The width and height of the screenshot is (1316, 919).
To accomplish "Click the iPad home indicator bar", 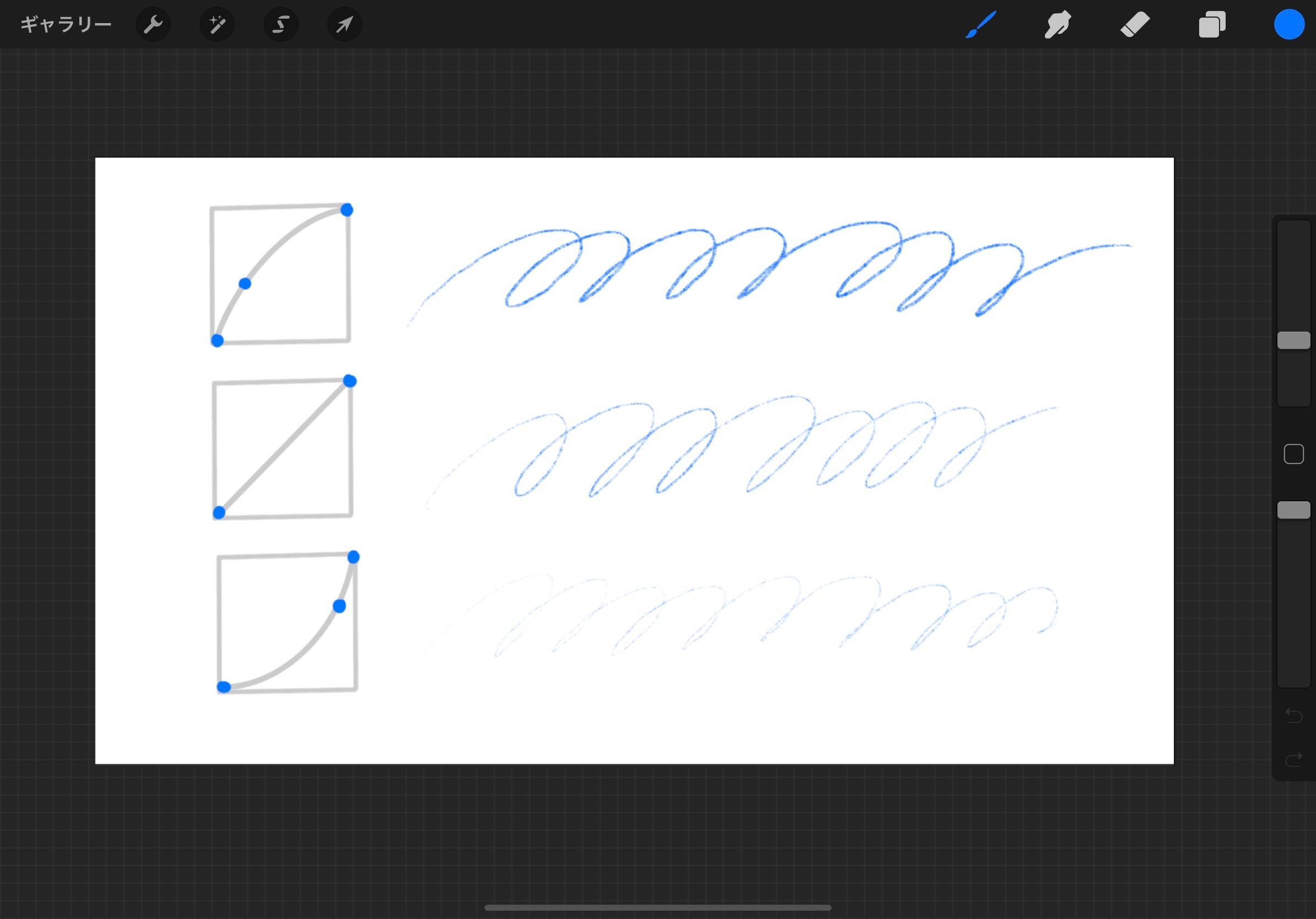I will pyautogui.click(x=657, y=907).
